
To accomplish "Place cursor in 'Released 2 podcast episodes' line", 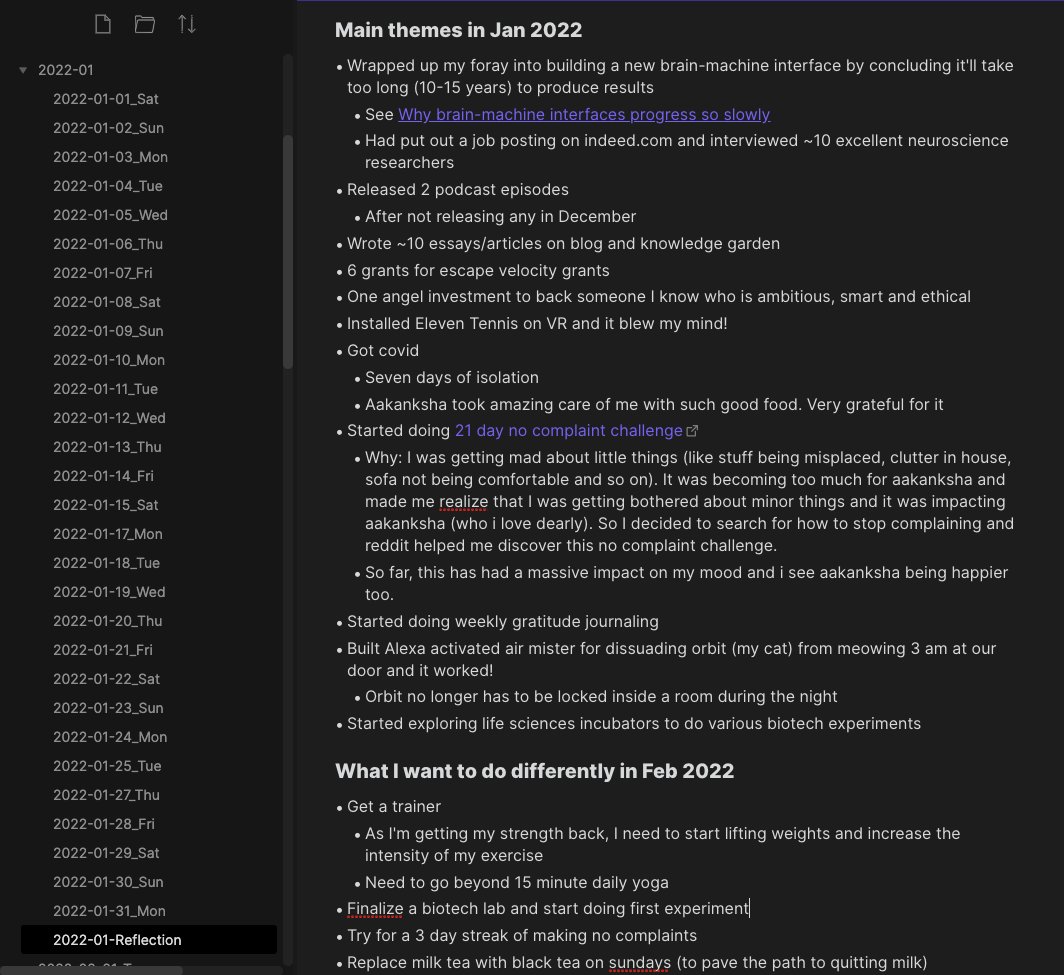I will (457, 189).
